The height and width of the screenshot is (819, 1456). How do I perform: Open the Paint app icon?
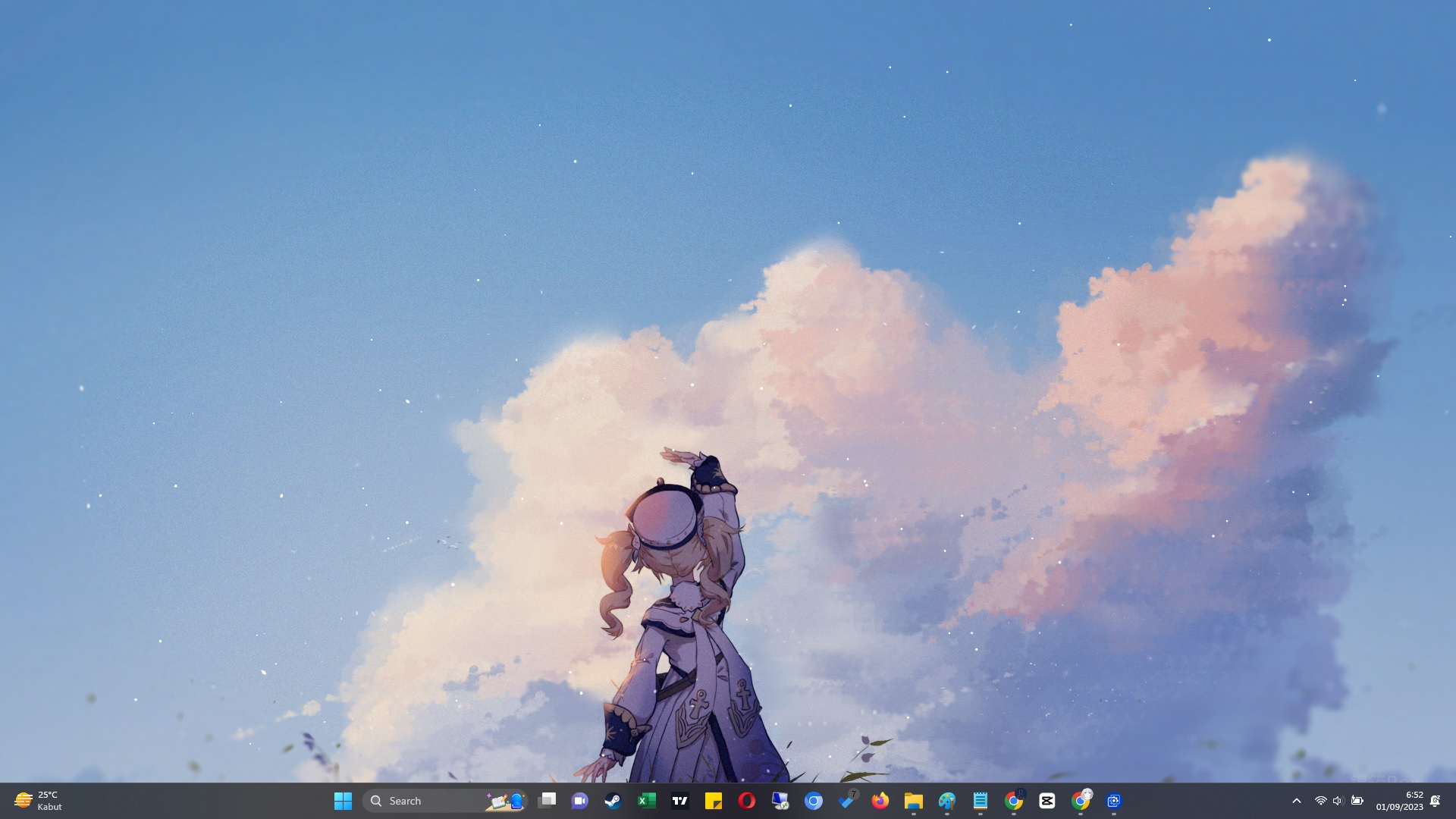click(946, 801)
